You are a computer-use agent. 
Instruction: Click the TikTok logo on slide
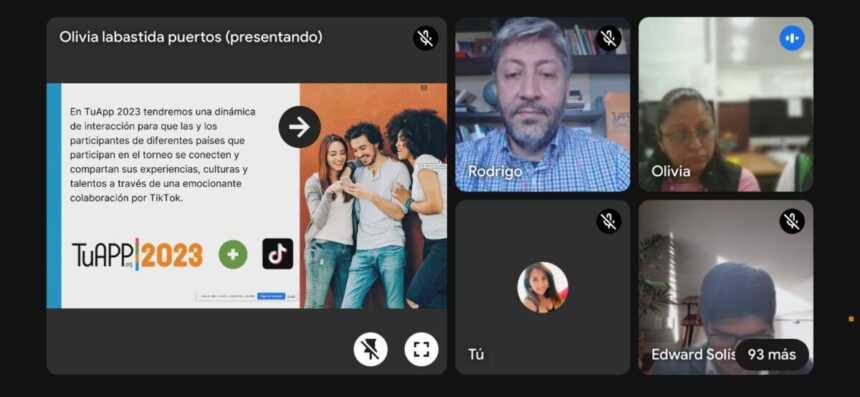click(278, 254)
